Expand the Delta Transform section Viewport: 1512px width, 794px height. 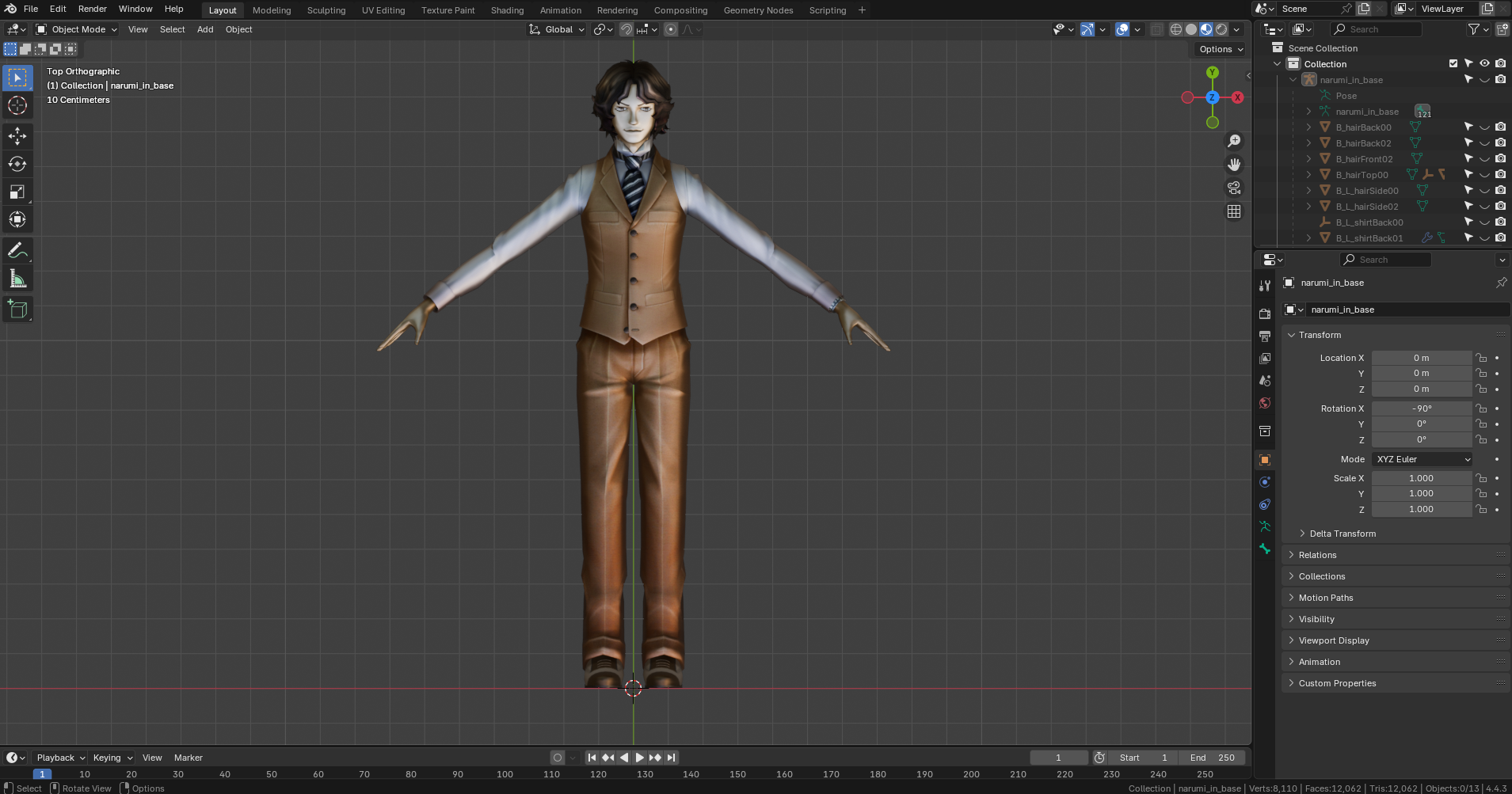point(1342,534)
